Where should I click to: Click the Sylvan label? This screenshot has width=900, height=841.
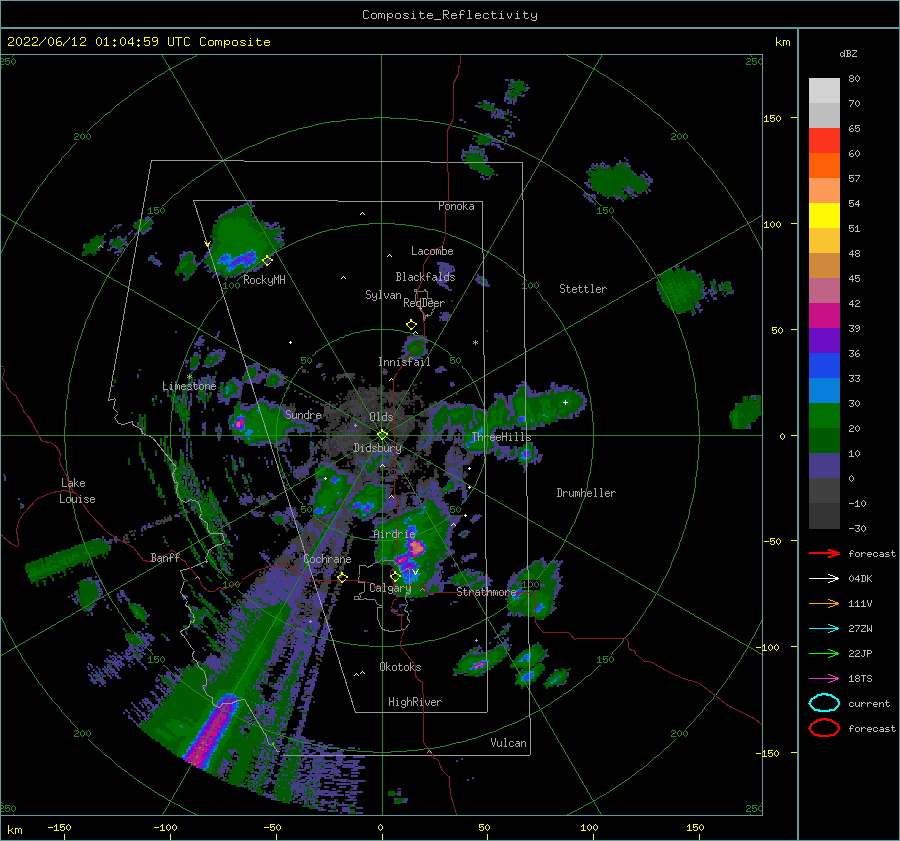(x=383, y=295)
